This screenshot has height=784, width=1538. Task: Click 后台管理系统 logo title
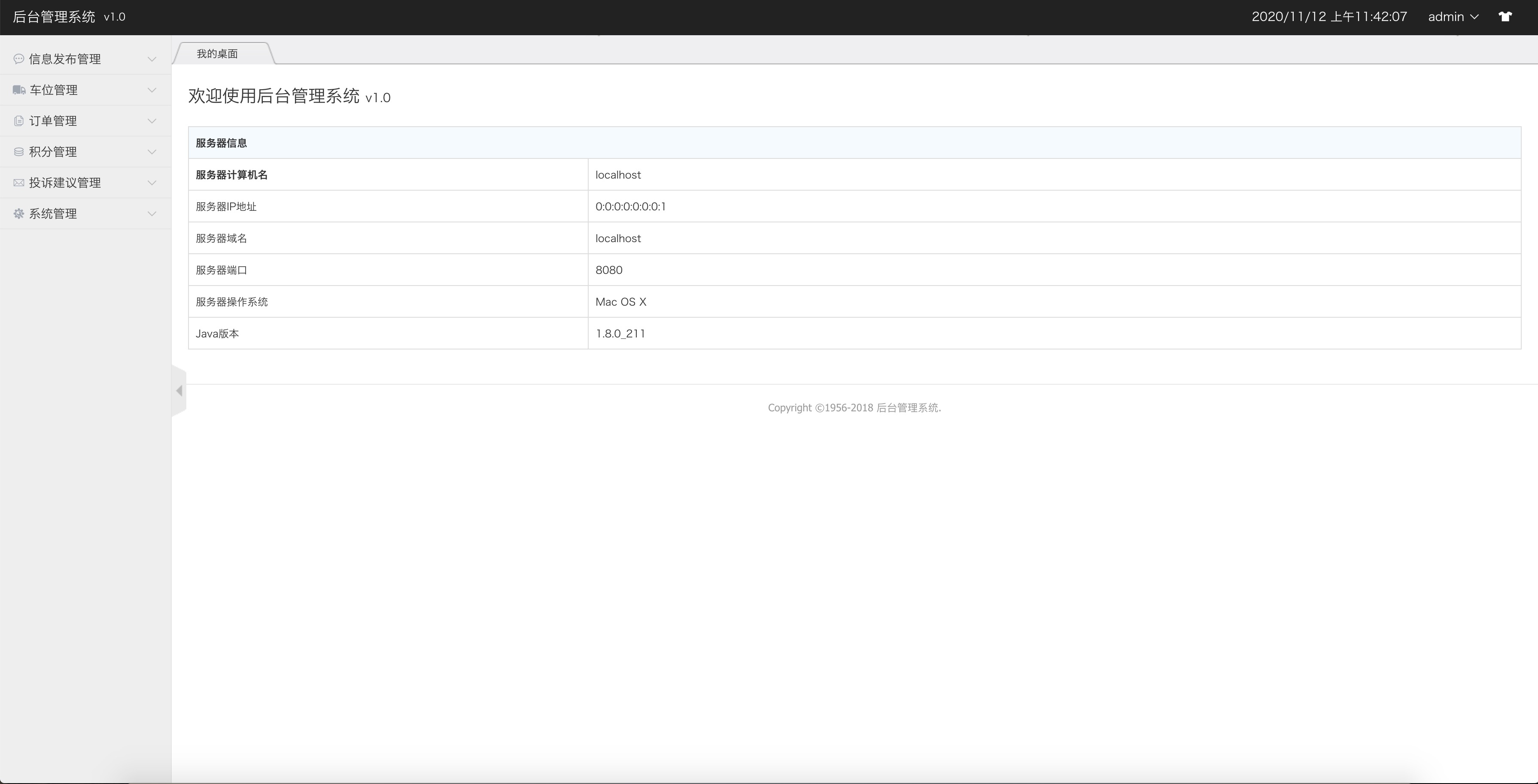coord(55,17)
